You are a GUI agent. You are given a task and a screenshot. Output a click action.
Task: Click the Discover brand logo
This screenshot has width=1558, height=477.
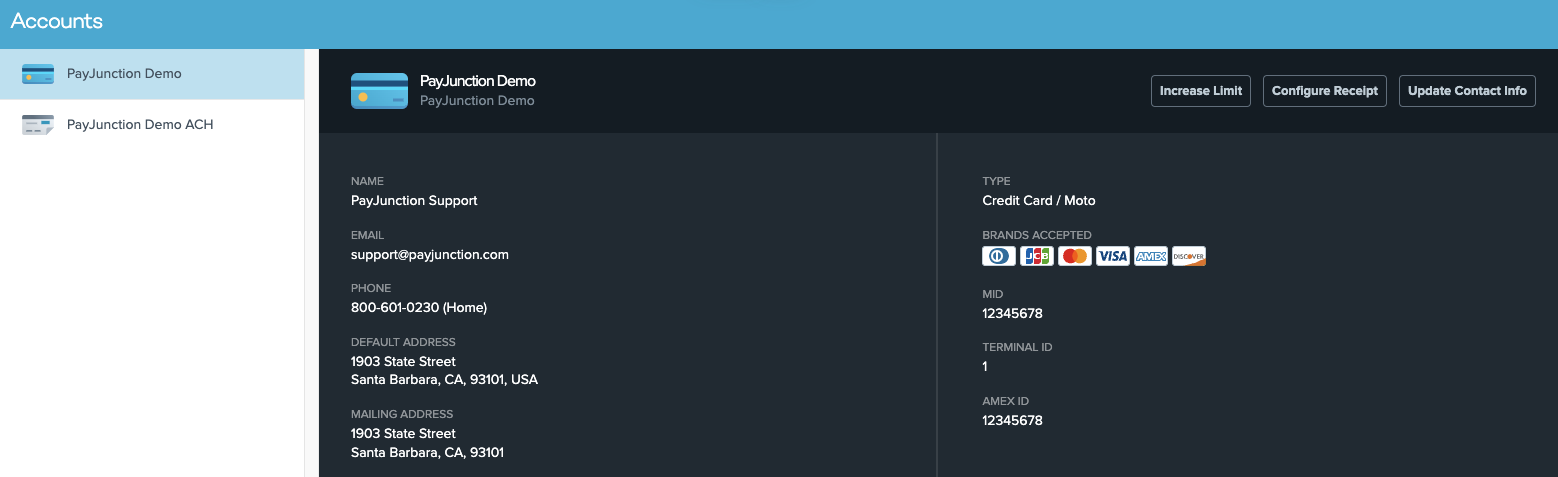[1189, 257]
